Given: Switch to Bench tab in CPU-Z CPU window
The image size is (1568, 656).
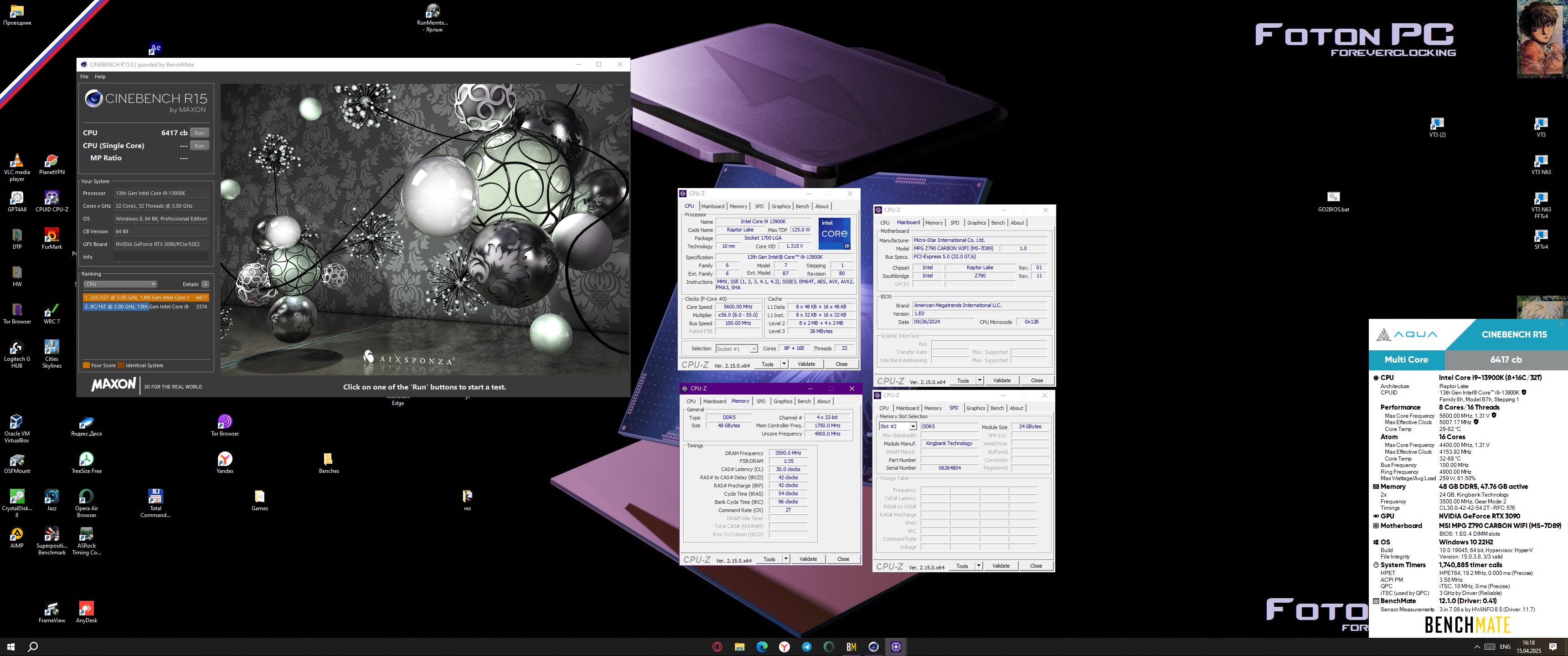Looking at the screenshot, I should [802, 206].
